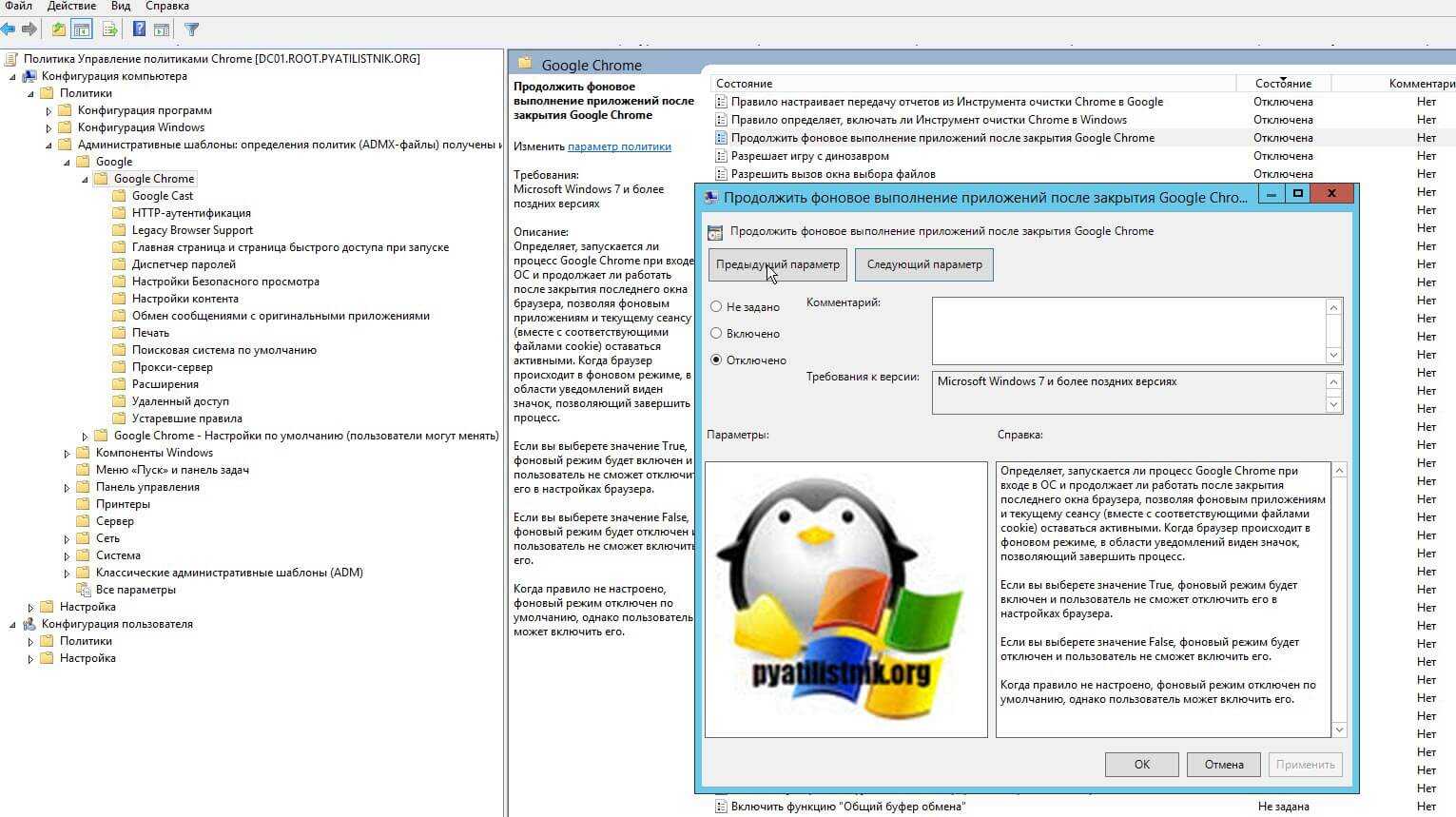Select row Правило определяет, включать ли Инструмент очистки
Viewport: 1456px width, 817px height.
tap(1083, 120)
